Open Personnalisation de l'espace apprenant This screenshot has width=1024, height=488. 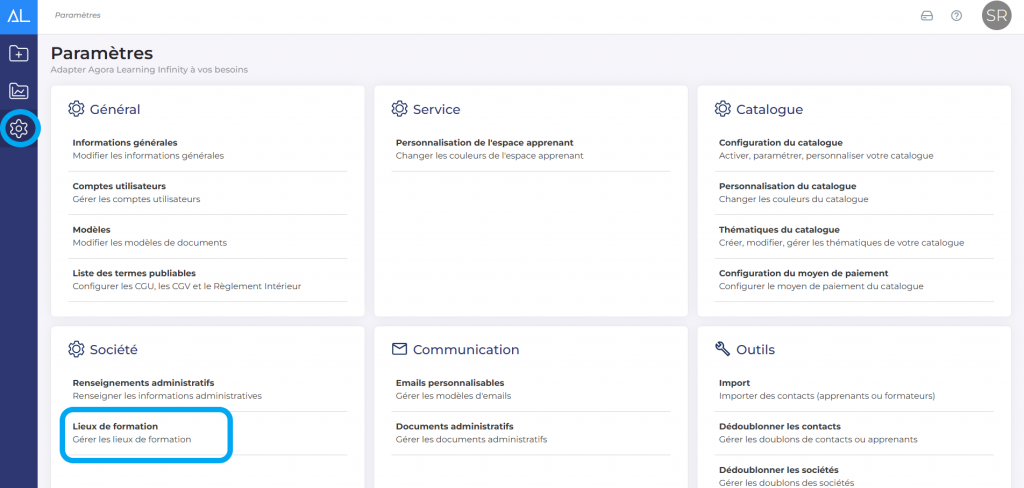(484, 143)
